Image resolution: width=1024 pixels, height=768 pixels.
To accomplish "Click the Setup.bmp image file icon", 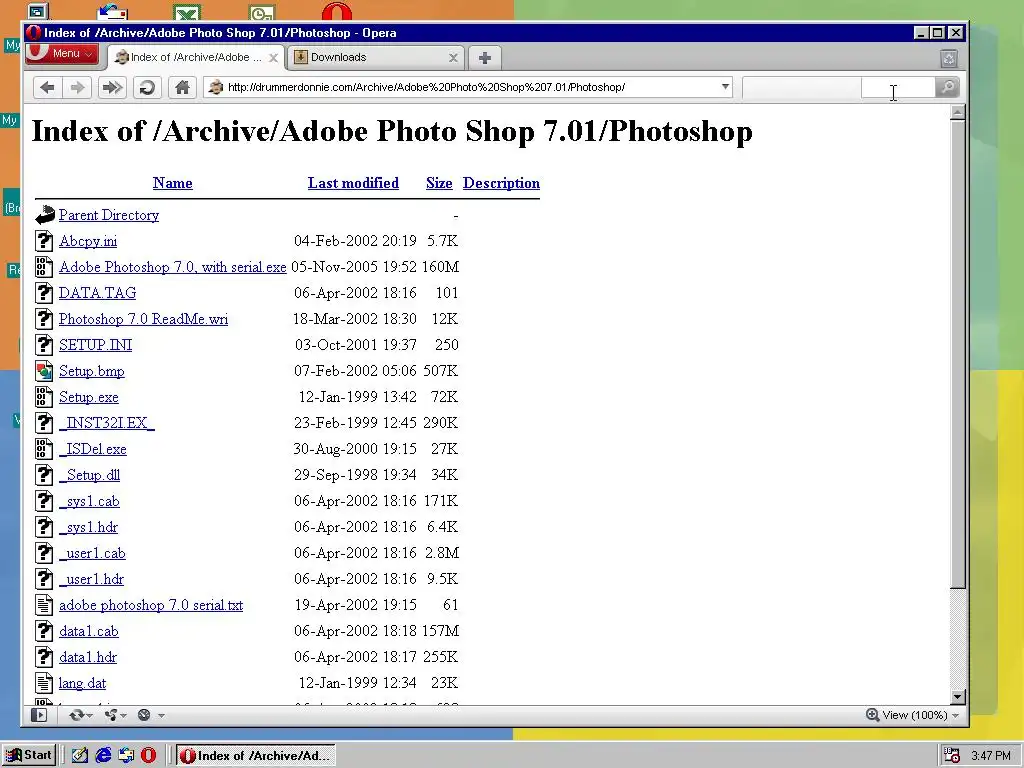I will 44,371.
